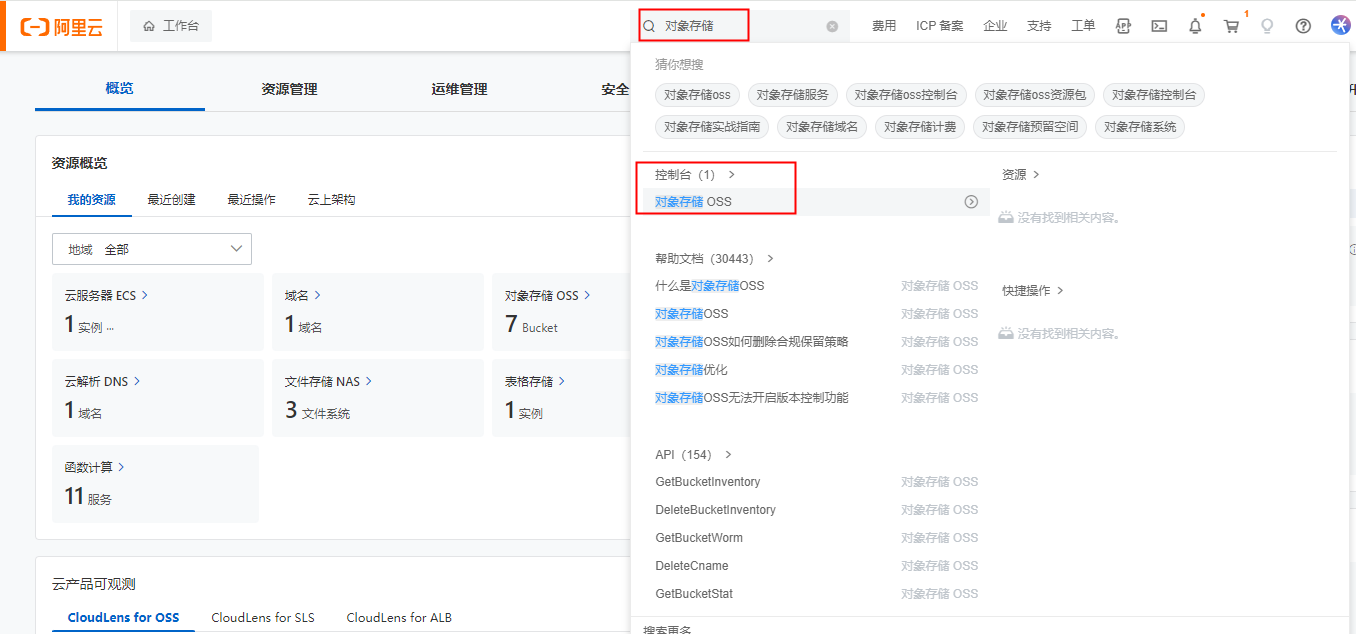Screen dimensions: 1356x634
Task: Select the 云上架构 sub-tab
Action: 331,199
